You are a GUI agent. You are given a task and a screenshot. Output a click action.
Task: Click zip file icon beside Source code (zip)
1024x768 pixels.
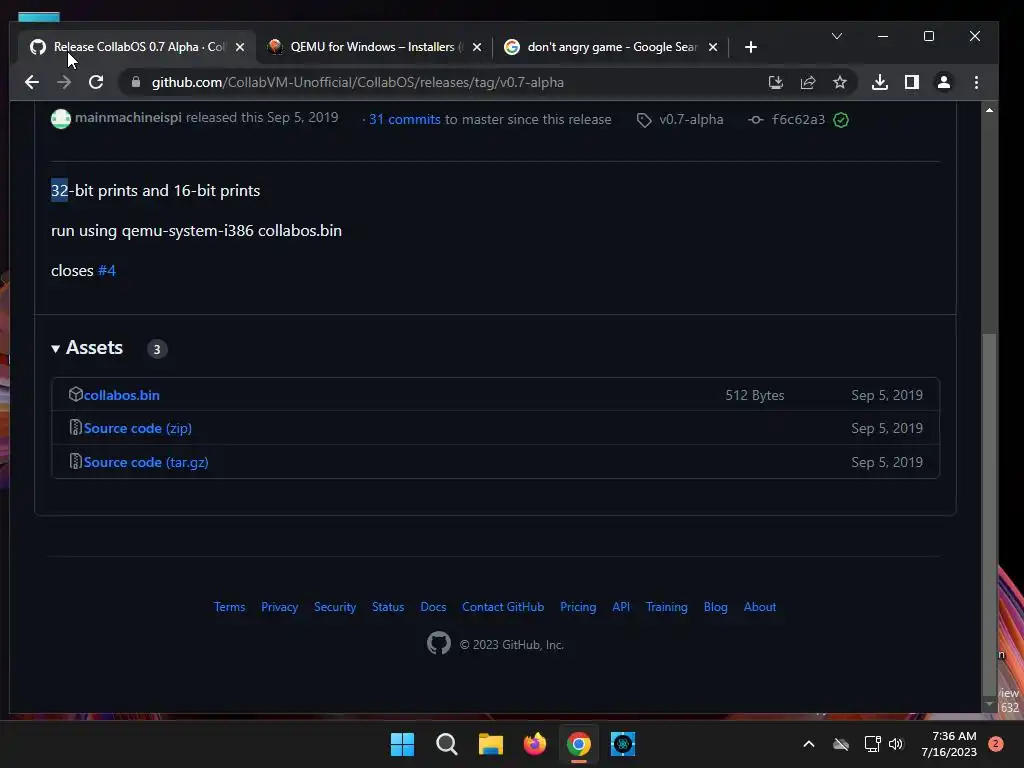(76, 428)
